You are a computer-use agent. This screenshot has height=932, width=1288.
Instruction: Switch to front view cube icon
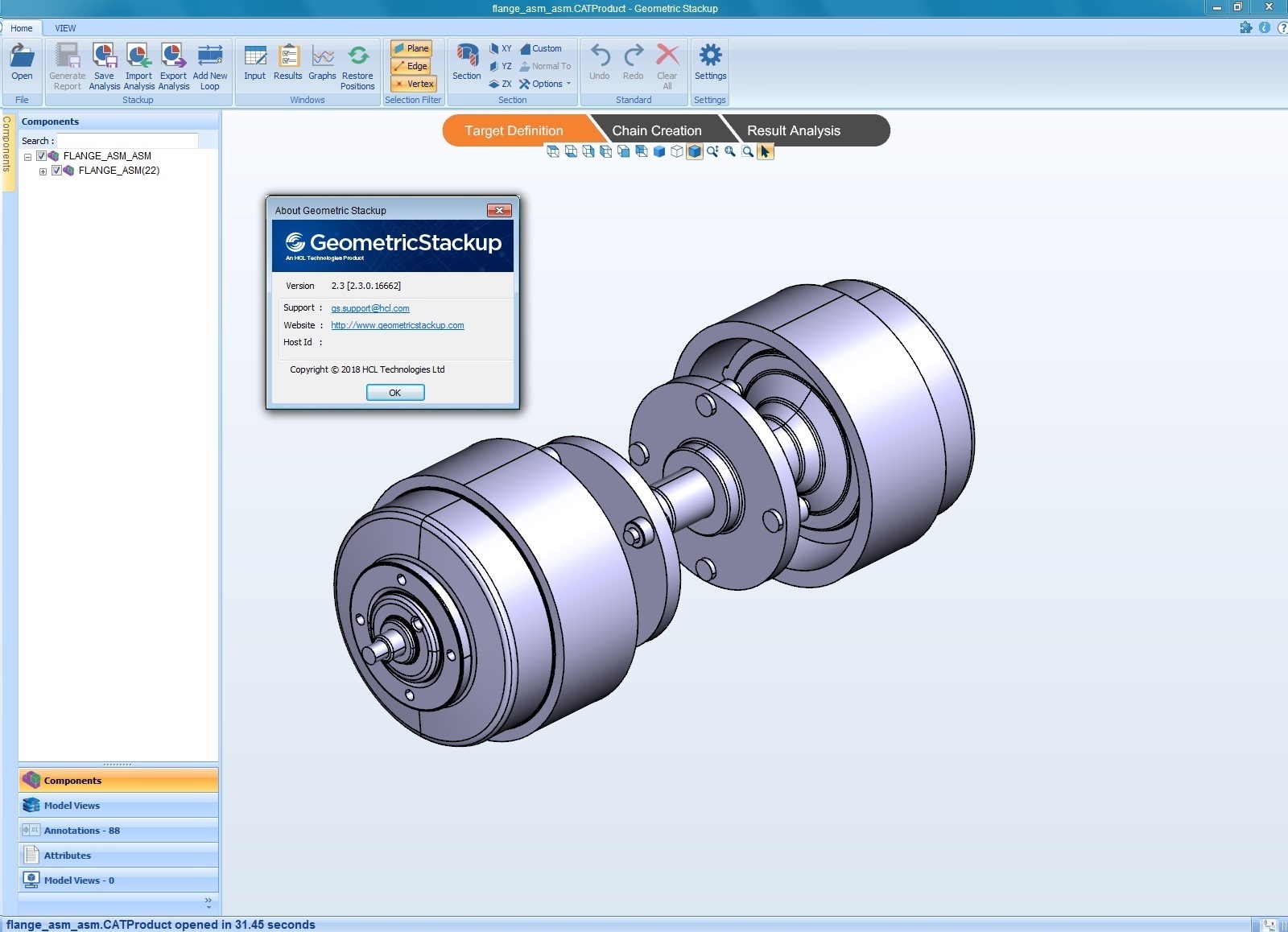coord(624,151)
